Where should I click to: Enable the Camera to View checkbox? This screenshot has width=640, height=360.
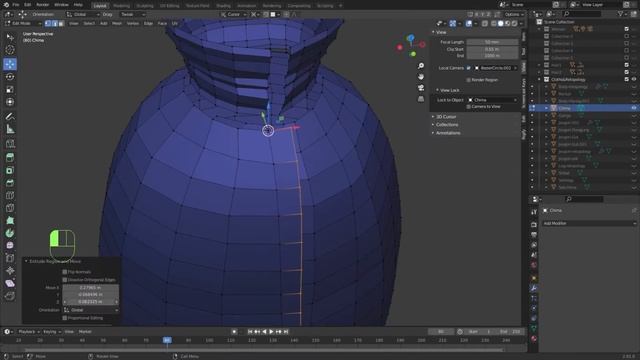pyautogui.click(x=469, y=107)
